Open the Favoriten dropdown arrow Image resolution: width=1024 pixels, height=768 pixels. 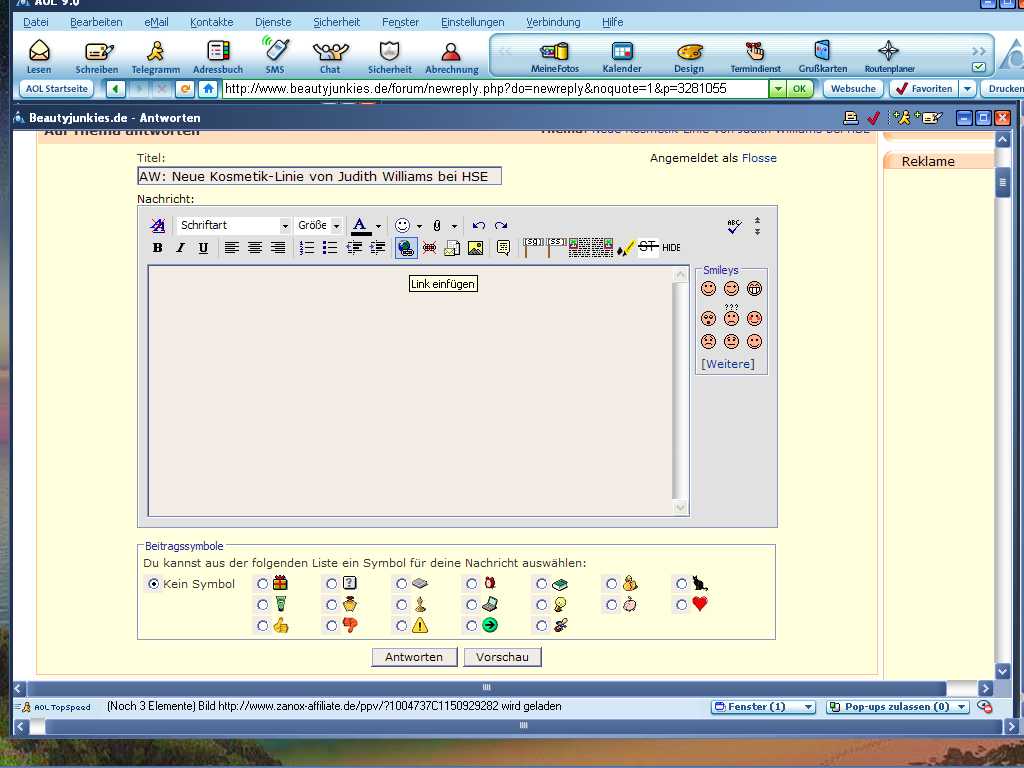(x=967, y=89)
